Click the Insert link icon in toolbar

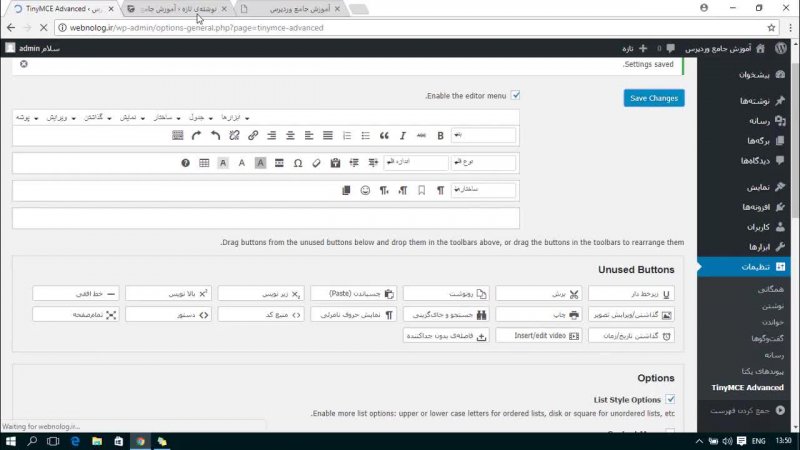tap(253, 135)
